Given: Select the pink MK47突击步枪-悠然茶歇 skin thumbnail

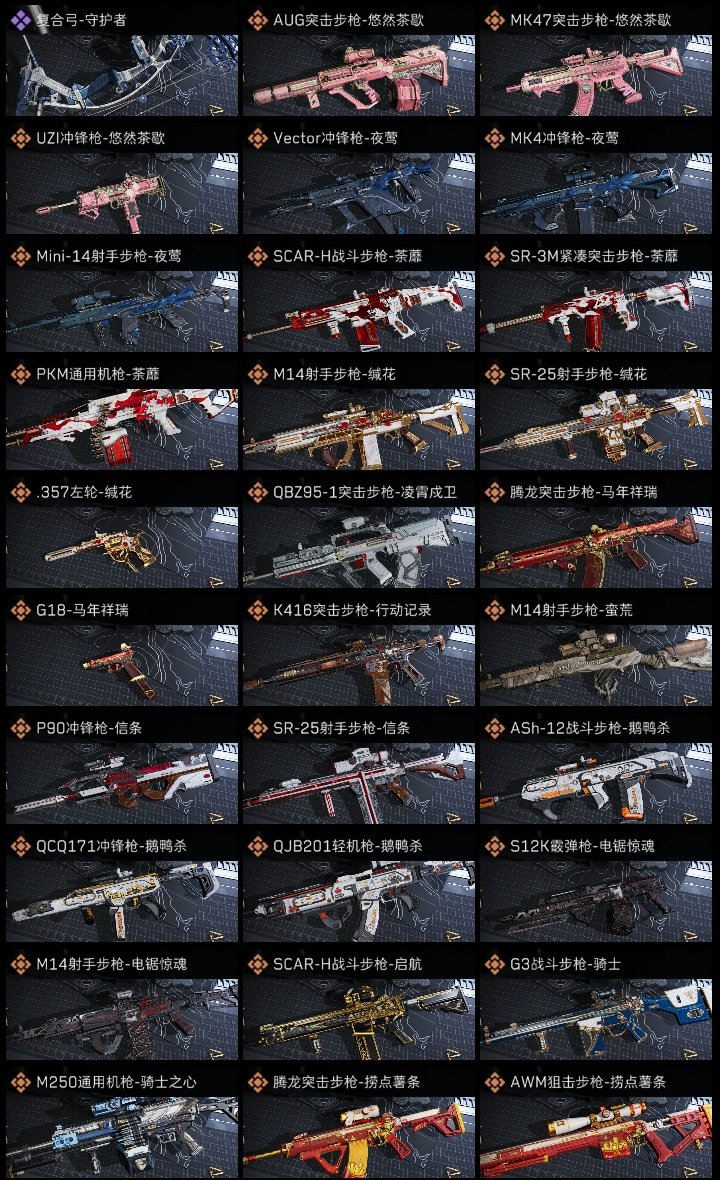Looking at the screenshot, I should pyautogui.click(x=596, y=75).
